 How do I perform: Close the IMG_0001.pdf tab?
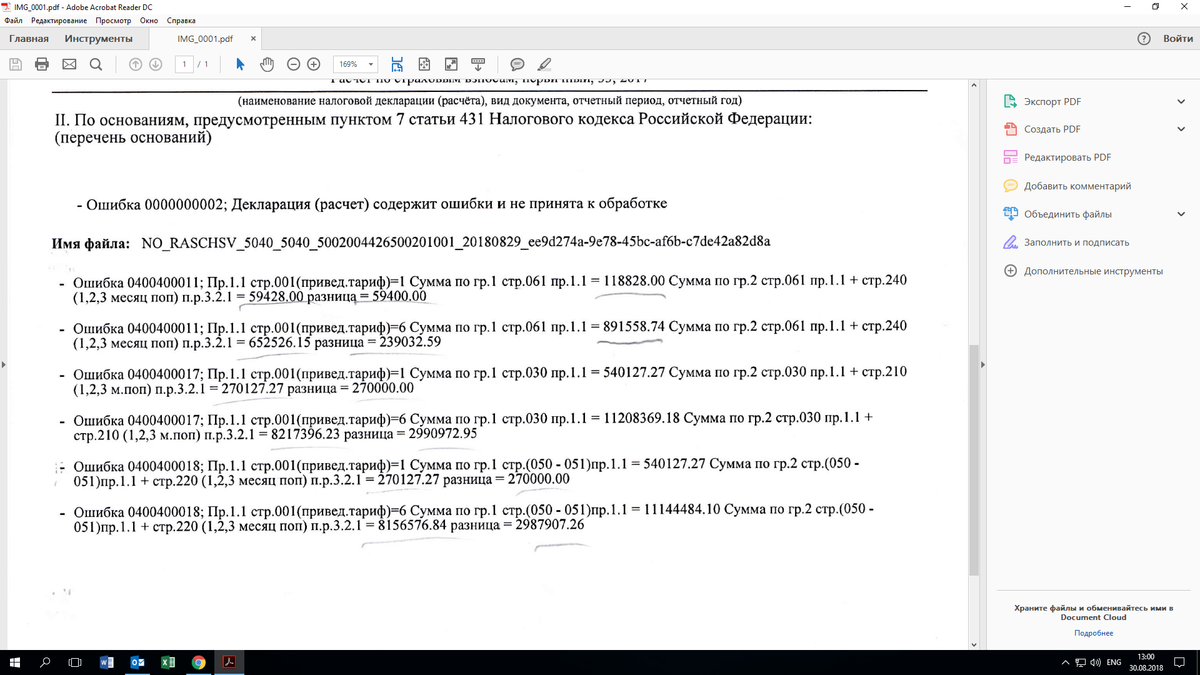(253, 38)
